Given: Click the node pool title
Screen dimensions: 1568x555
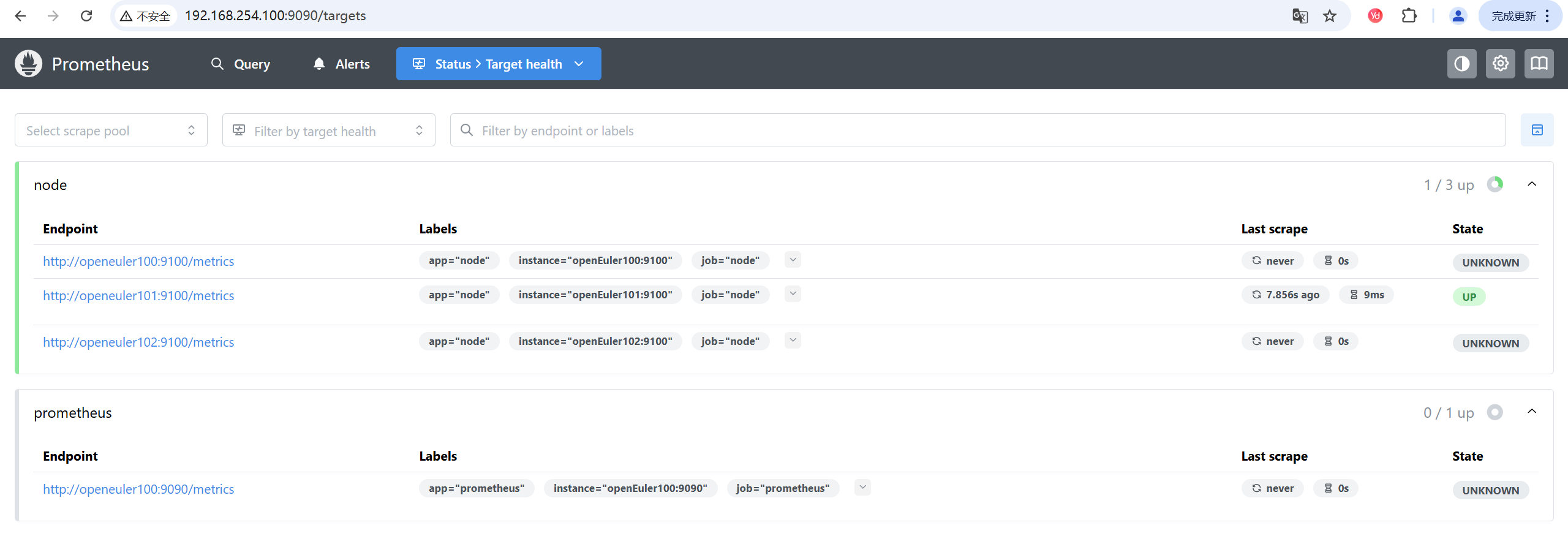Looking at the screenshot, I should coord(50,185).
